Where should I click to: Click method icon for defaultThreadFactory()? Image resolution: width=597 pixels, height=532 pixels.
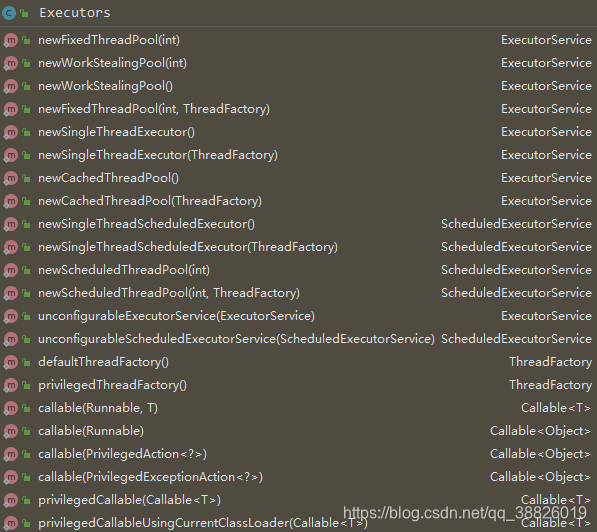[x=11, y=362]
